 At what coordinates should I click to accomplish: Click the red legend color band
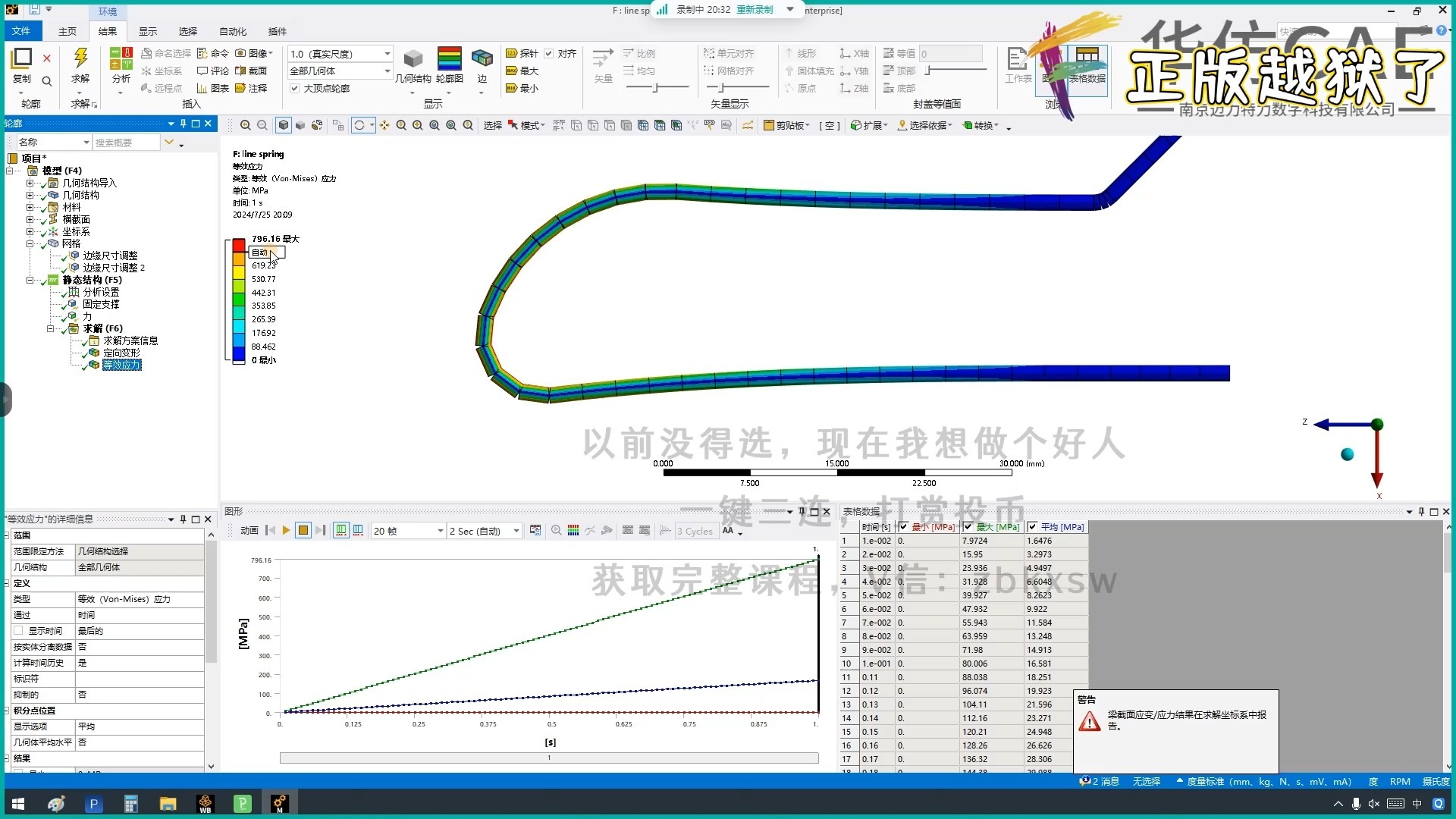click(x=239, y=245)
